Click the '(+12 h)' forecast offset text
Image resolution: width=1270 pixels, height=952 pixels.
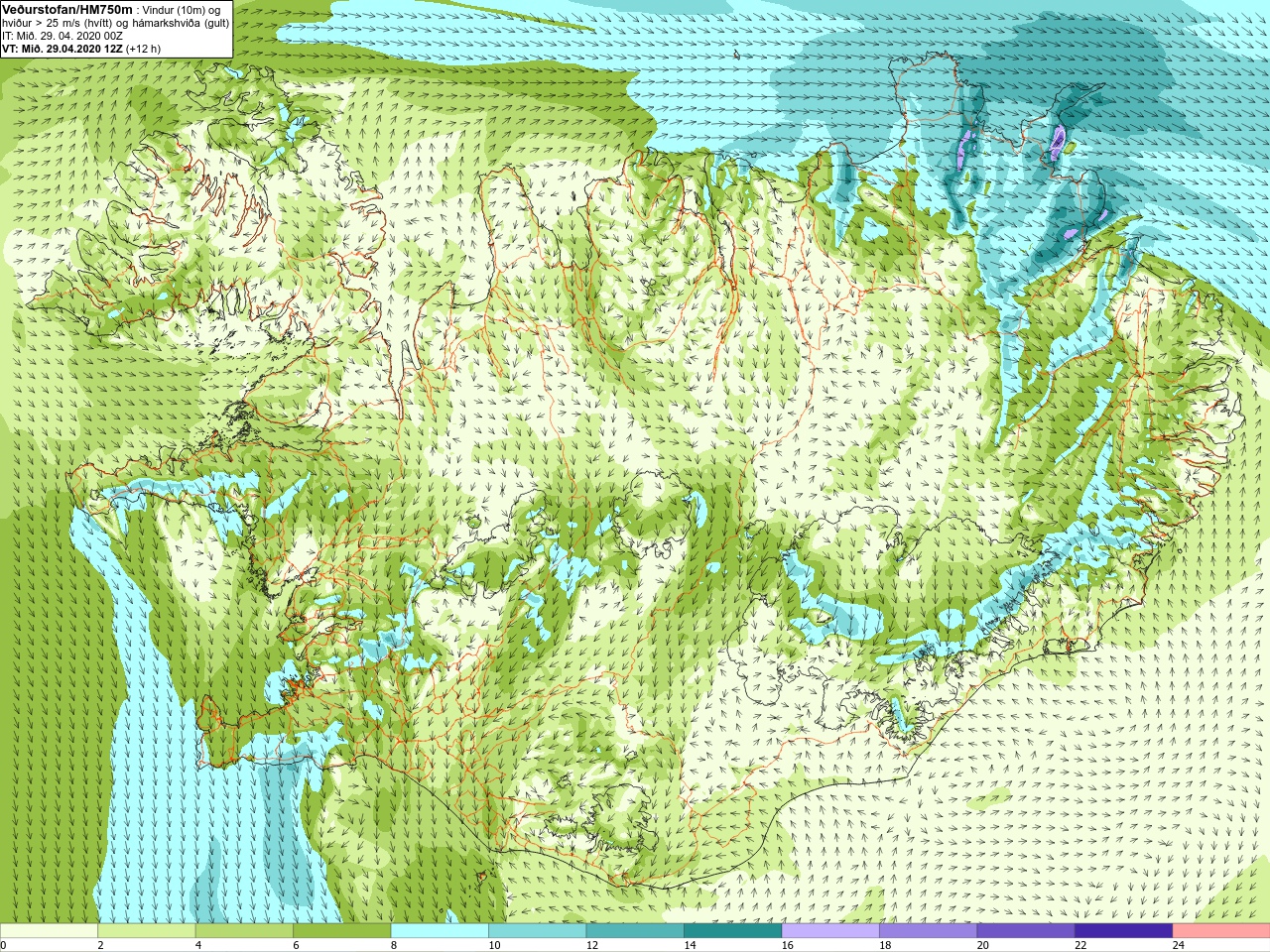click(x=143, y=49)
